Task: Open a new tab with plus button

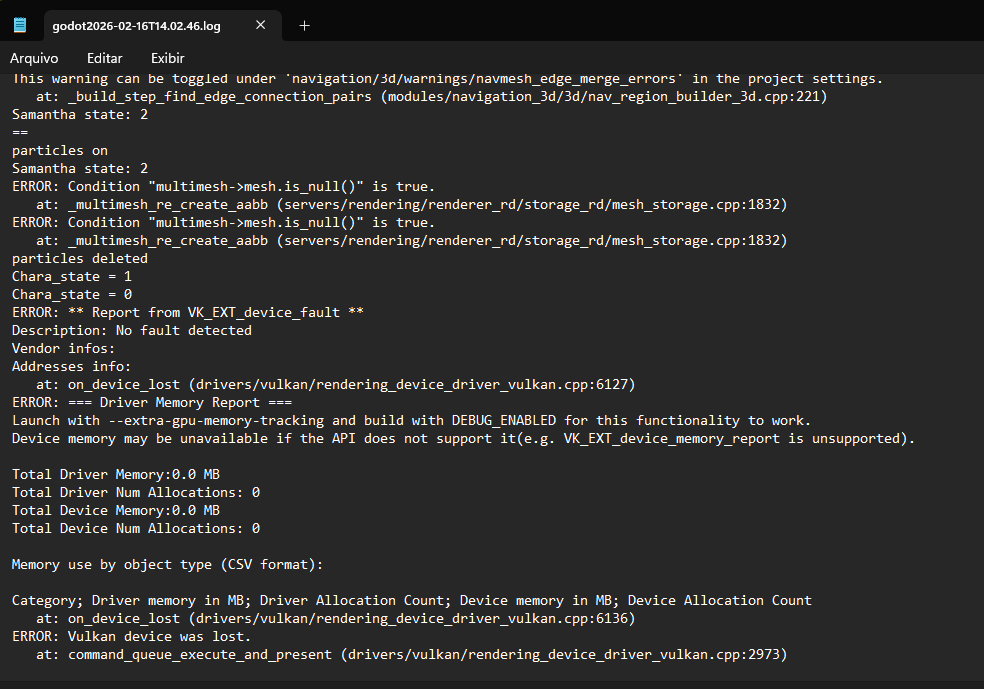Action: coord(305,25)
